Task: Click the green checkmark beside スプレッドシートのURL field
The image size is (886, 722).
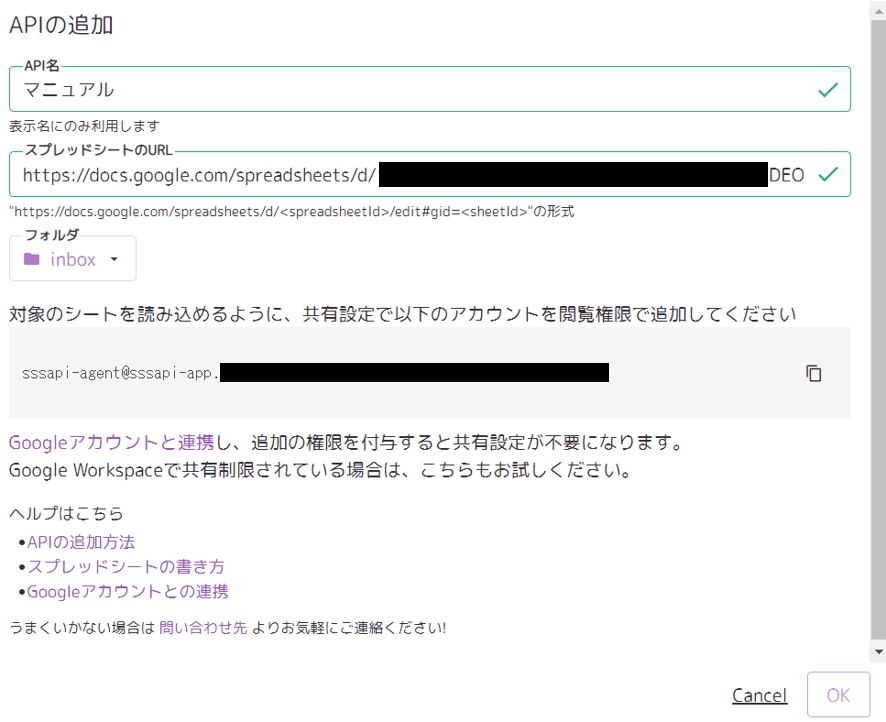Action: coord(827,174)
